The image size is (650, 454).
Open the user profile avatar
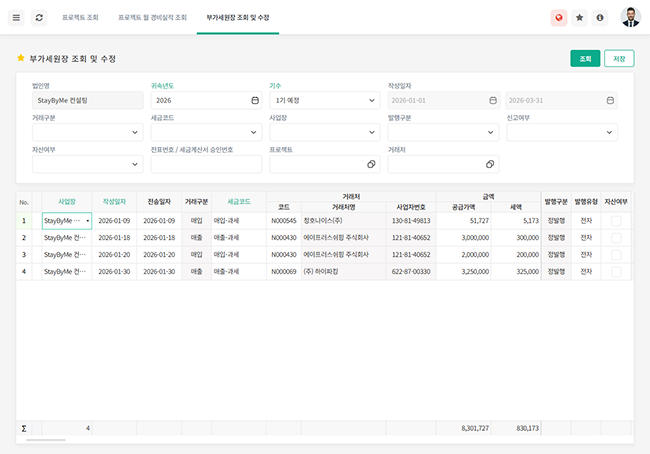630,17
